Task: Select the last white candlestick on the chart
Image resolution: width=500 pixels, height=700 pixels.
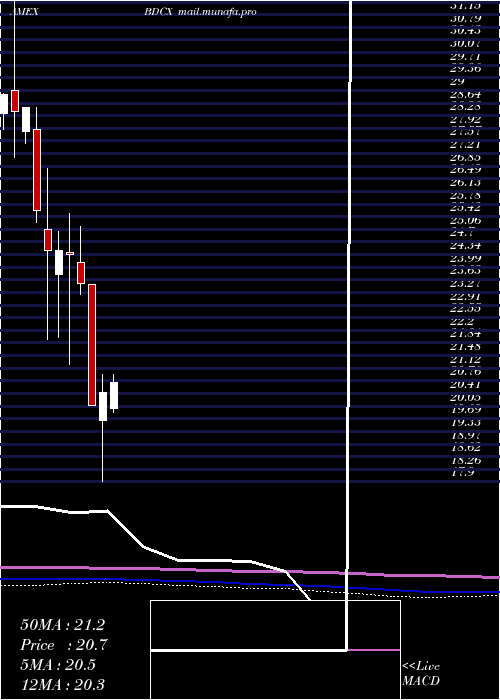Action: [114, 395]
